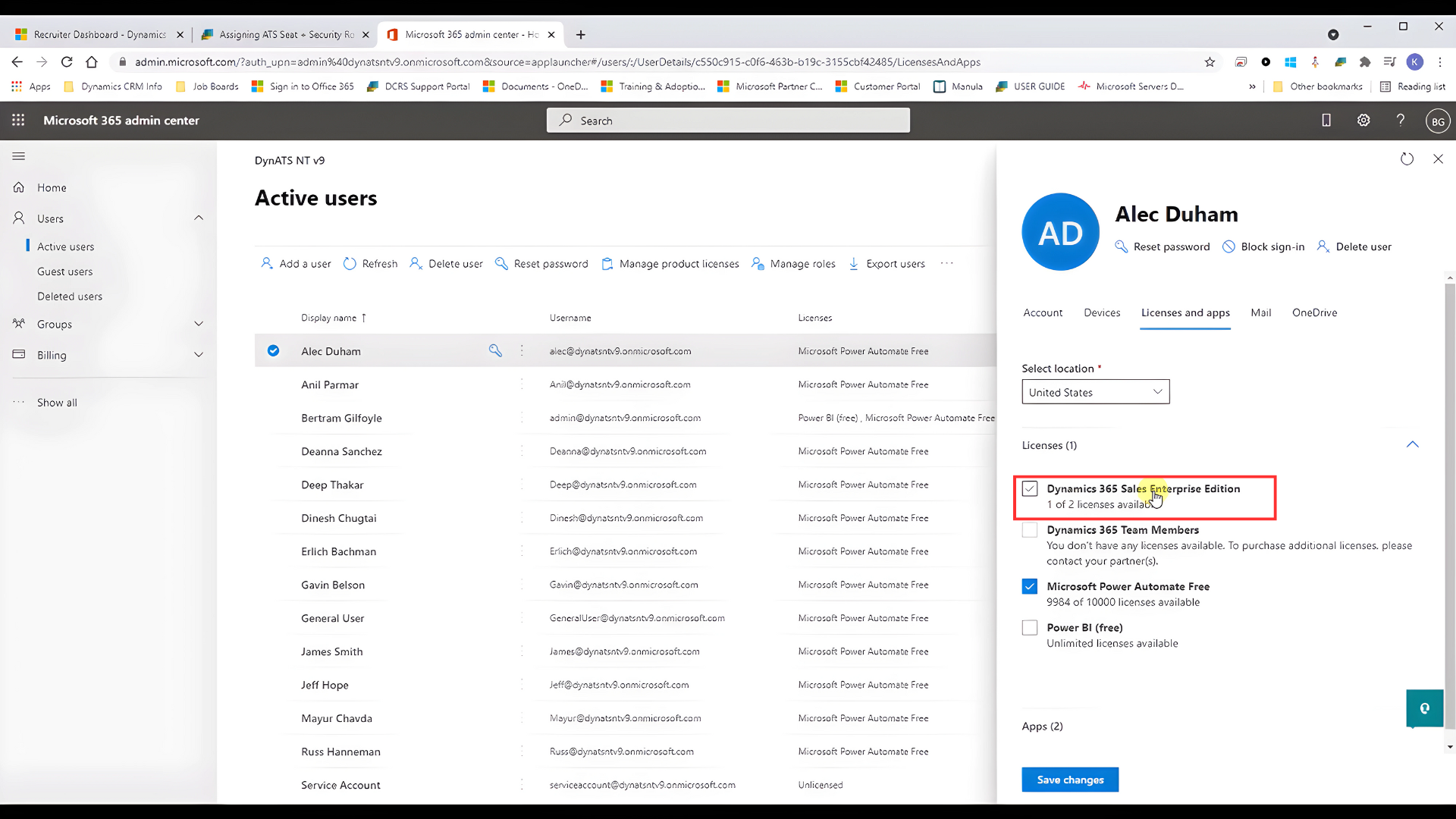Click the admin center Search box
Image resolution: width=1456 pixels, height=819 pixels.
(x=728, y=120)
